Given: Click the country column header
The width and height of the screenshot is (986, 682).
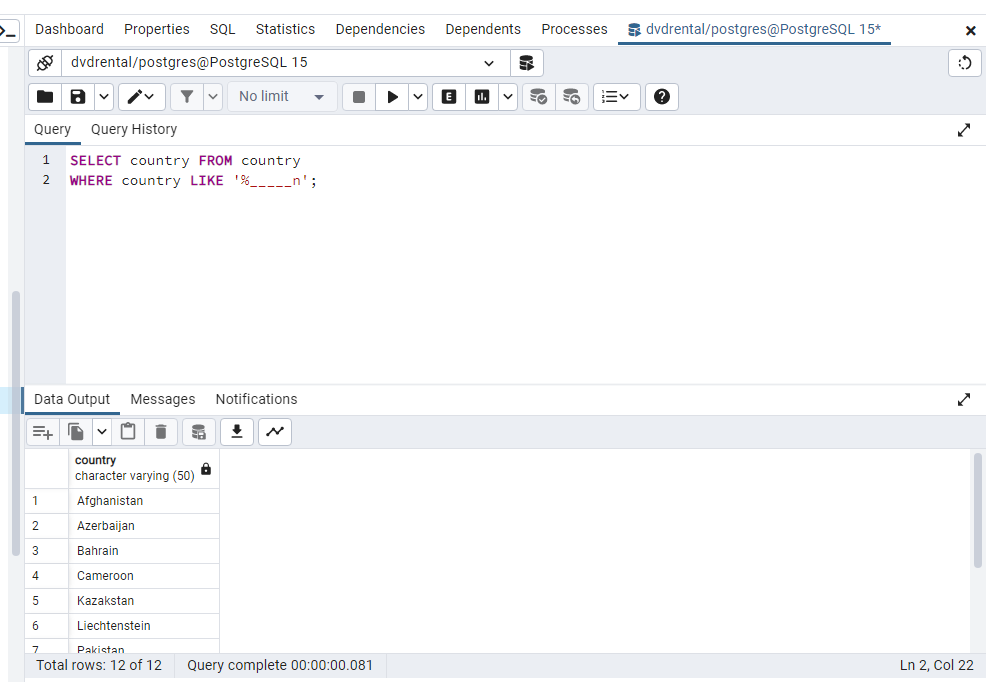Looking at the screenshot, I should pyautogui.click(x=144, y=468).
